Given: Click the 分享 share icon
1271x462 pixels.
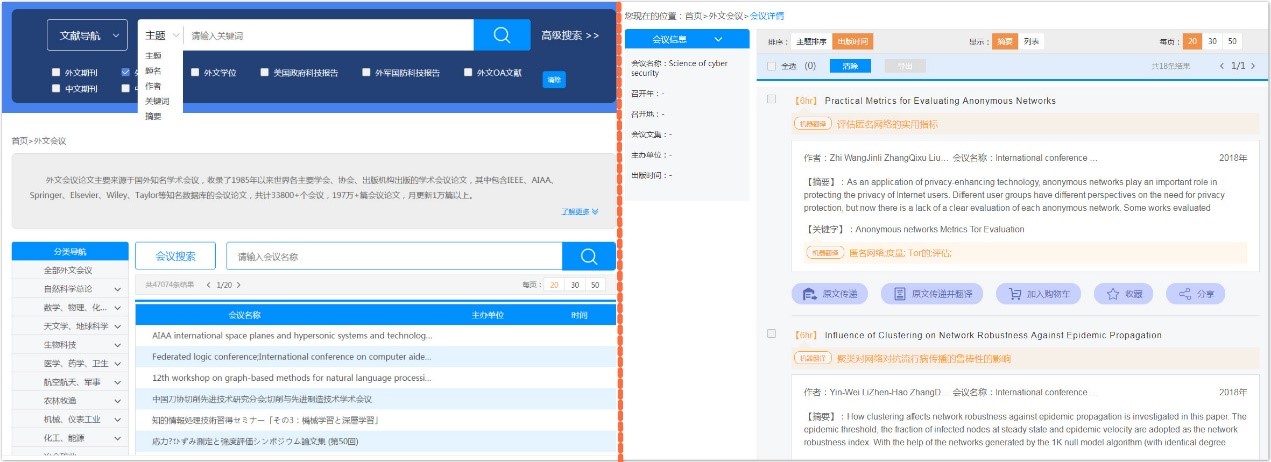Looking at the screenshot, I should 1185,294.
